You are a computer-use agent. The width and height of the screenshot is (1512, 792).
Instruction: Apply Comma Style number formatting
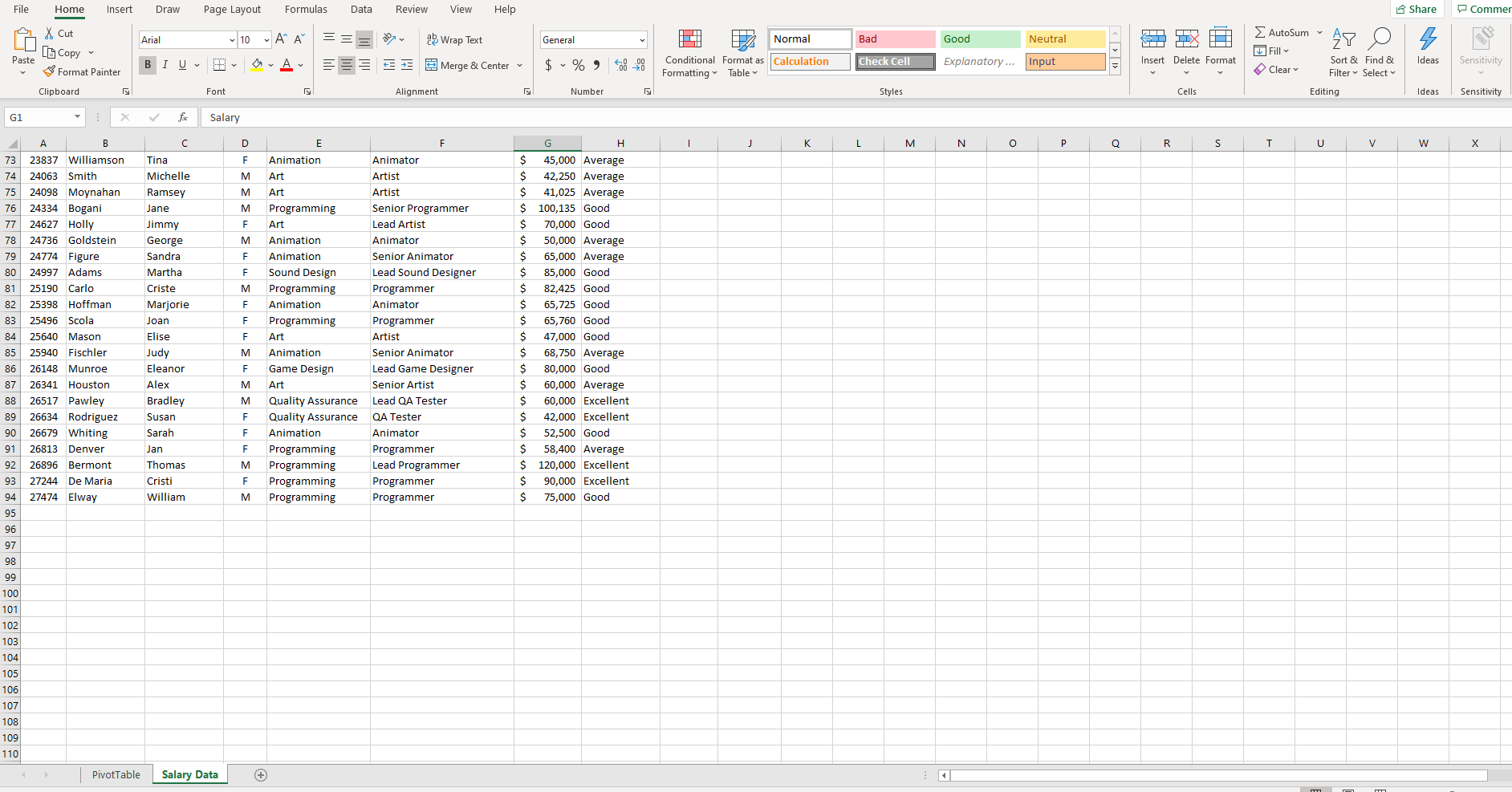tap(596, 65)
